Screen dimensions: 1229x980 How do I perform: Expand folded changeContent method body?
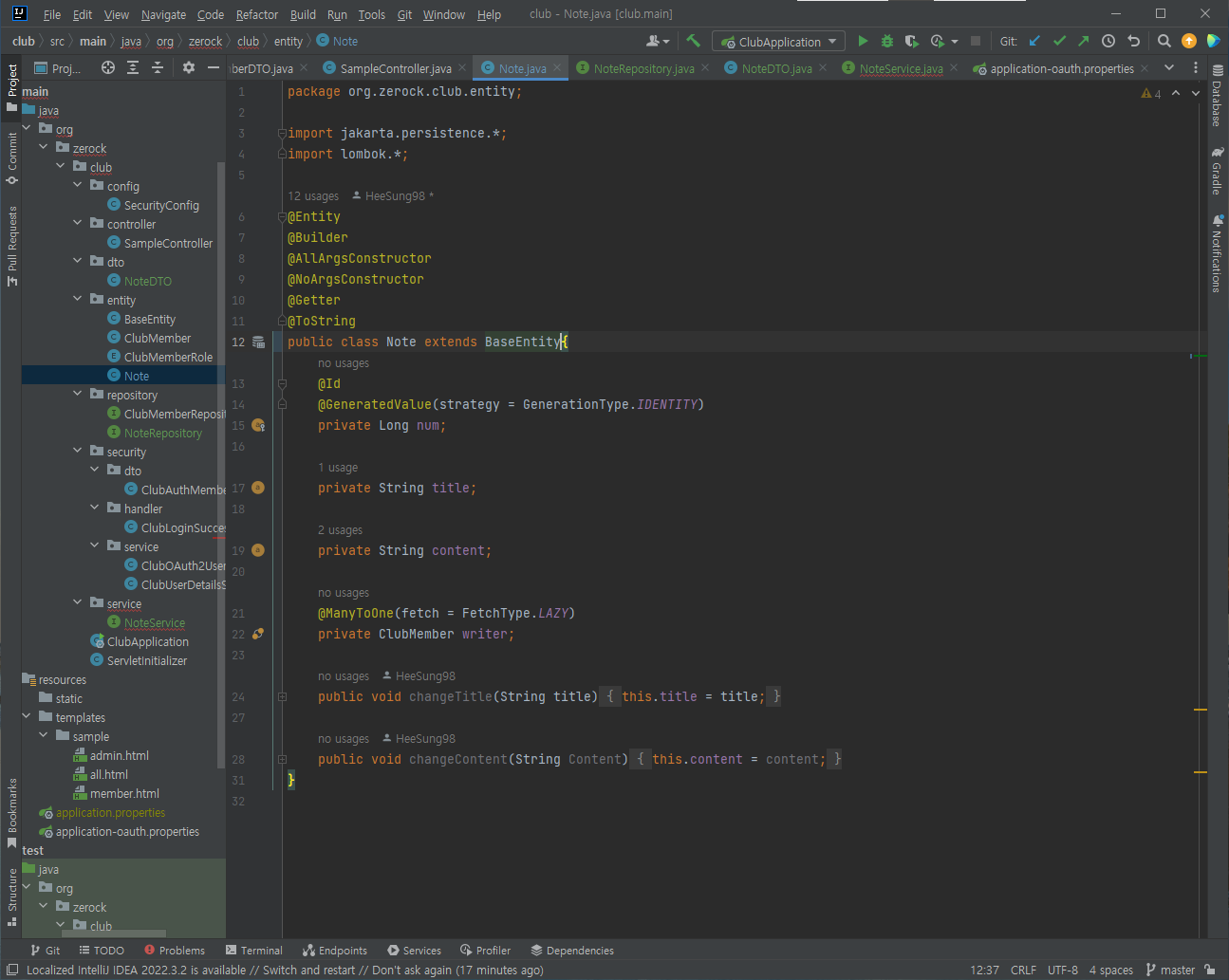282,759
